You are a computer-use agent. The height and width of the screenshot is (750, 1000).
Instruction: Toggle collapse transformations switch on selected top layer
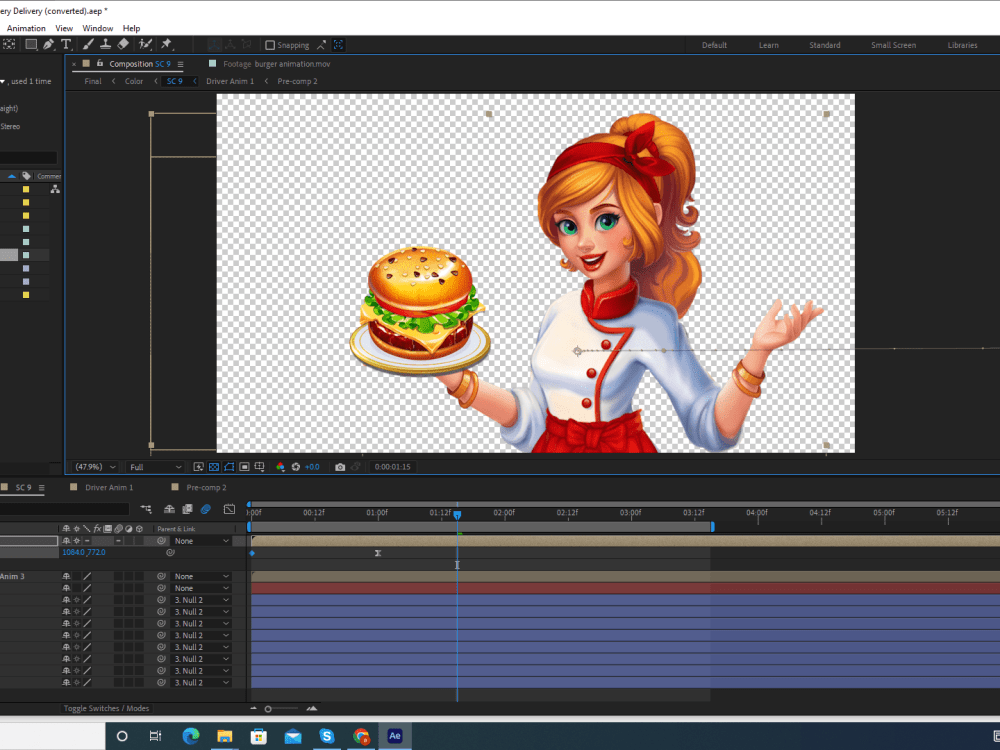77,541
